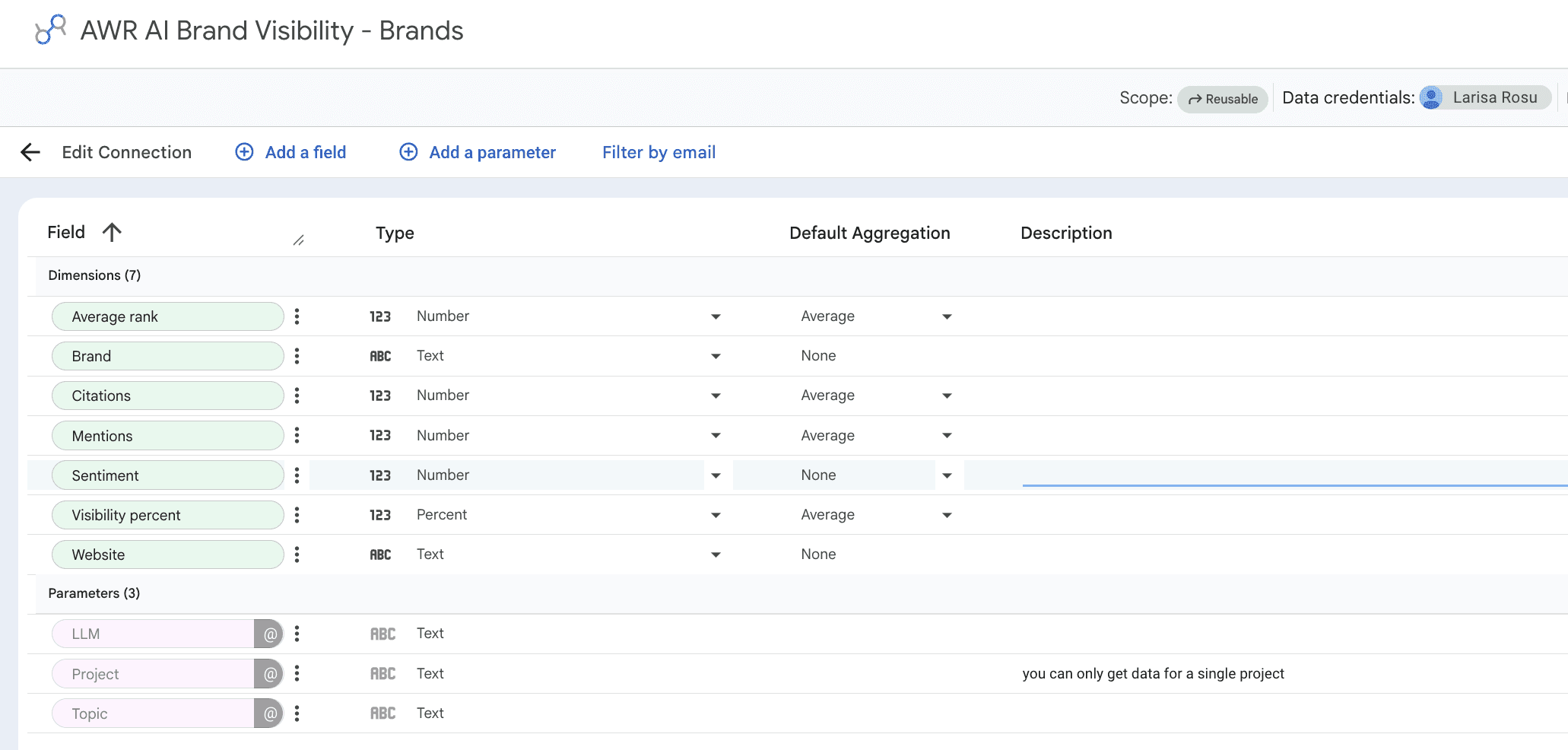Click the Percent type value for Visibility percent
Screen dimensions: 1568x750
[442, 514]
